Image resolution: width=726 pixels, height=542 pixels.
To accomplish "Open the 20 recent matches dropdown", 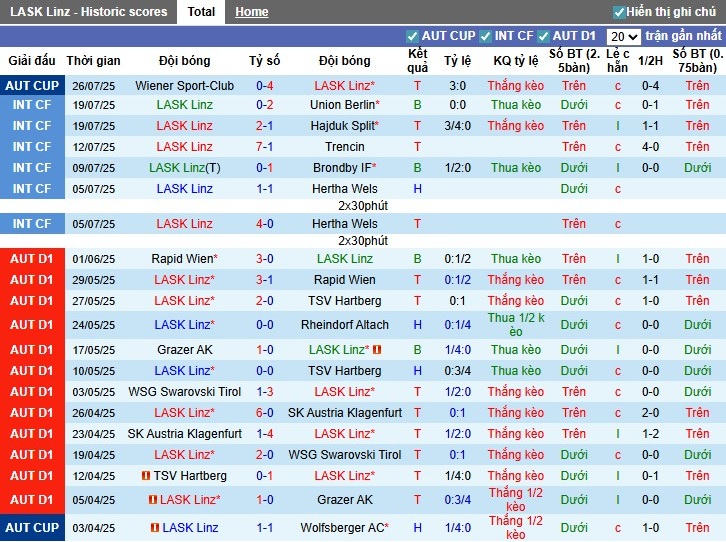I will [623, 37].
